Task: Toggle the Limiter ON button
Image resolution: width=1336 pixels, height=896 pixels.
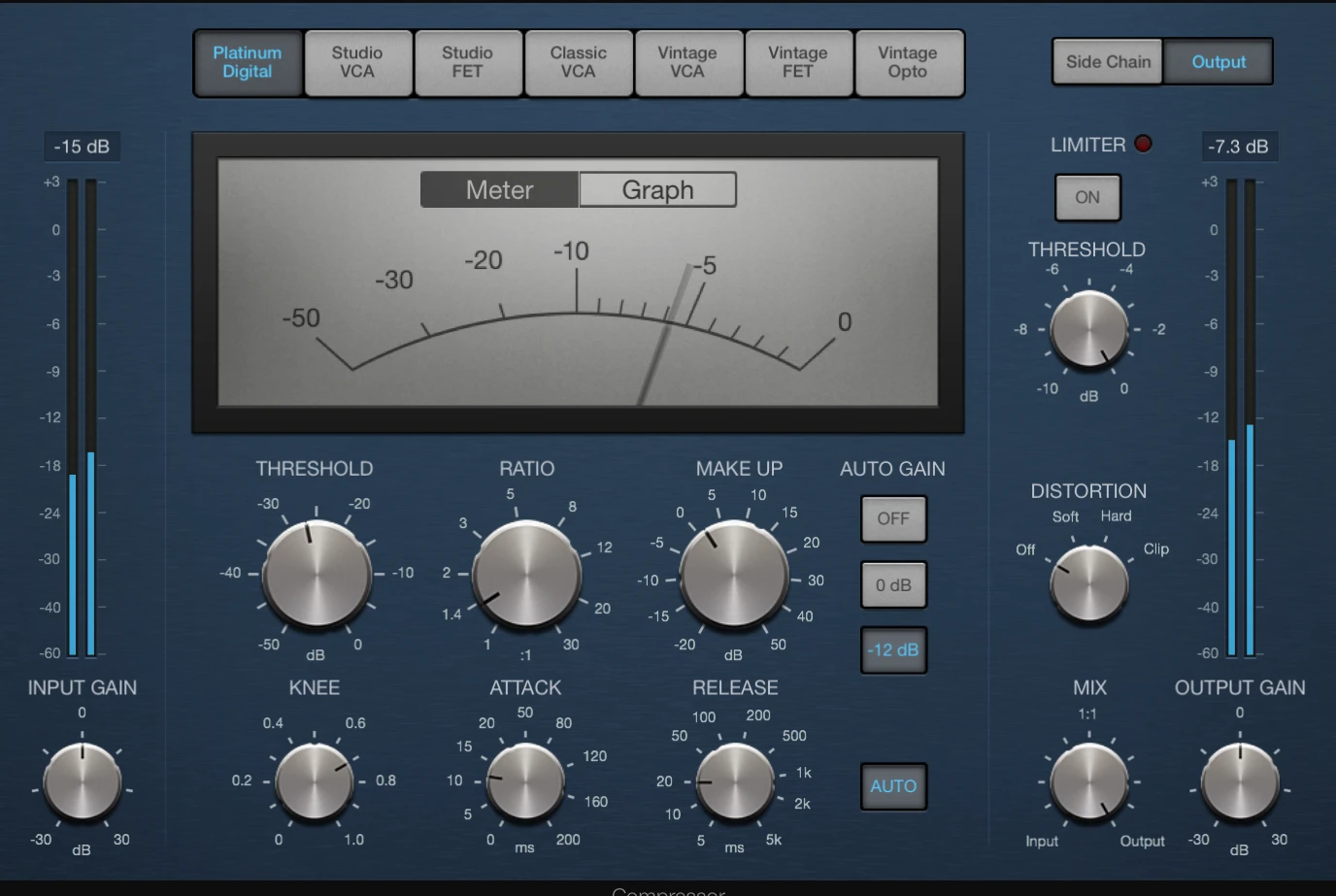Action: pyautogui.click(x=1087, y=197)
